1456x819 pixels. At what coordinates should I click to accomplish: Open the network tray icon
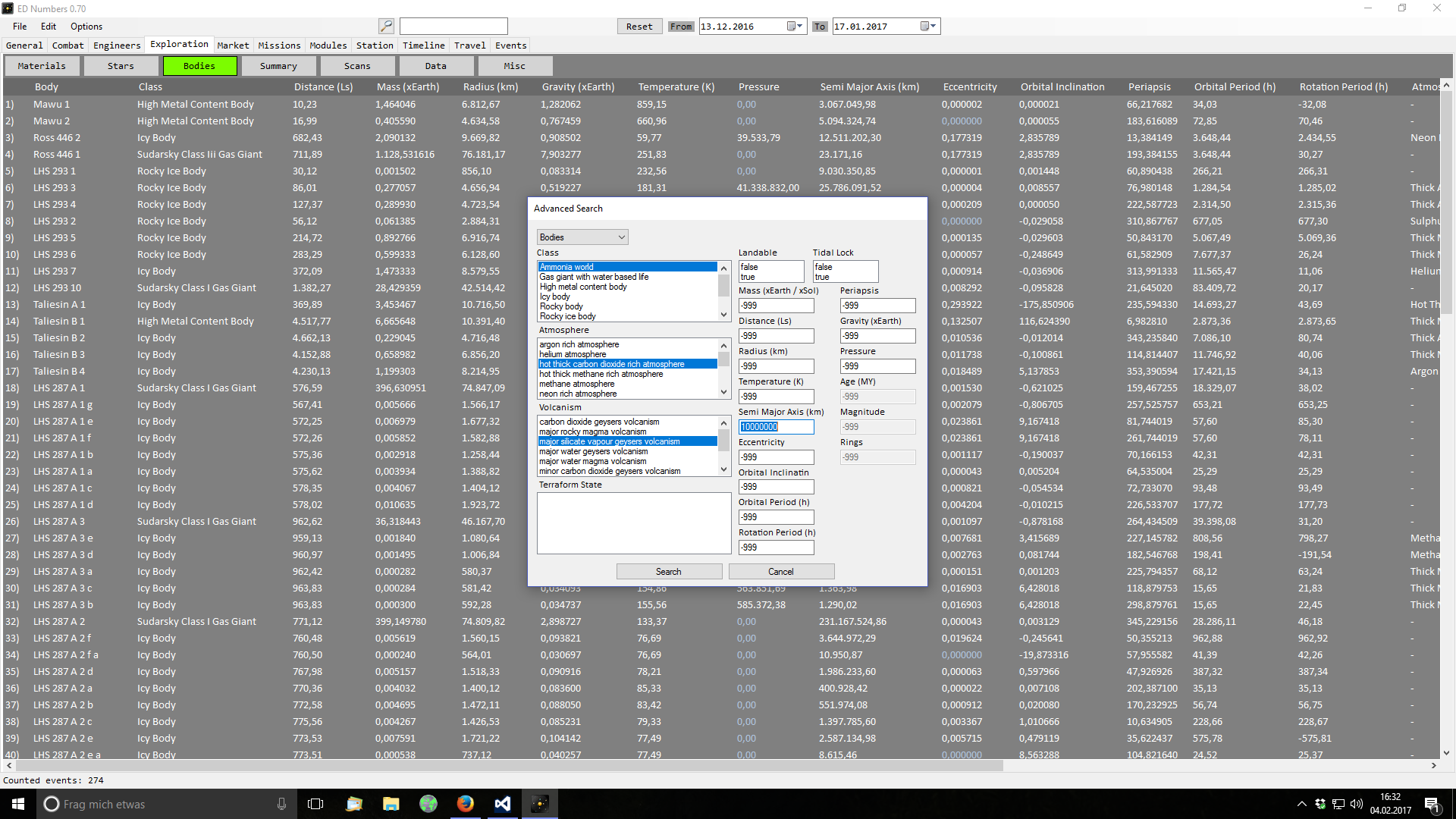pos(1338,804)
